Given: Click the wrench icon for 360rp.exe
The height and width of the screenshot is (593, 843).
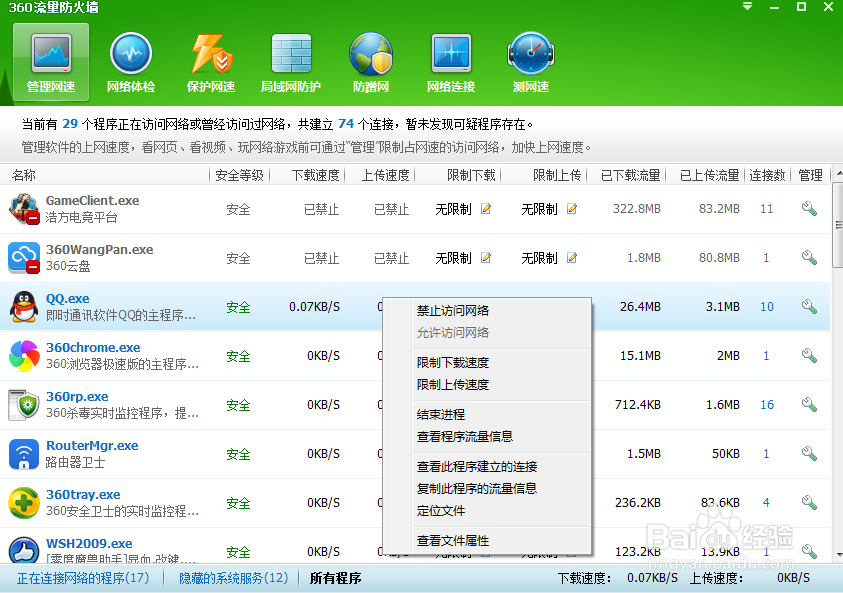Looking at the screenshot, I should 809,404.
